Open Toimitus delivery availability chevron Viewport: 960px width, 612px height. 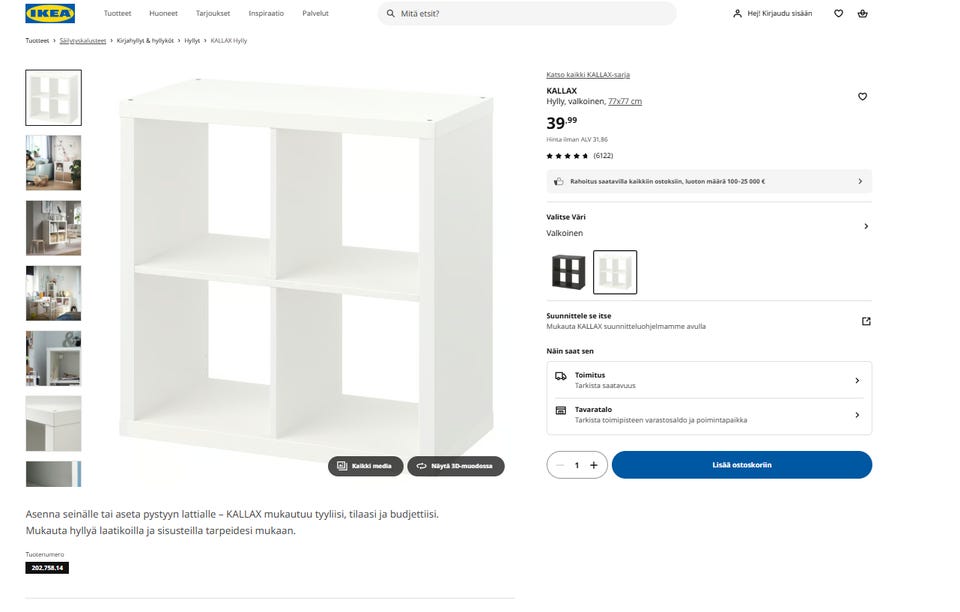(857, 381)
